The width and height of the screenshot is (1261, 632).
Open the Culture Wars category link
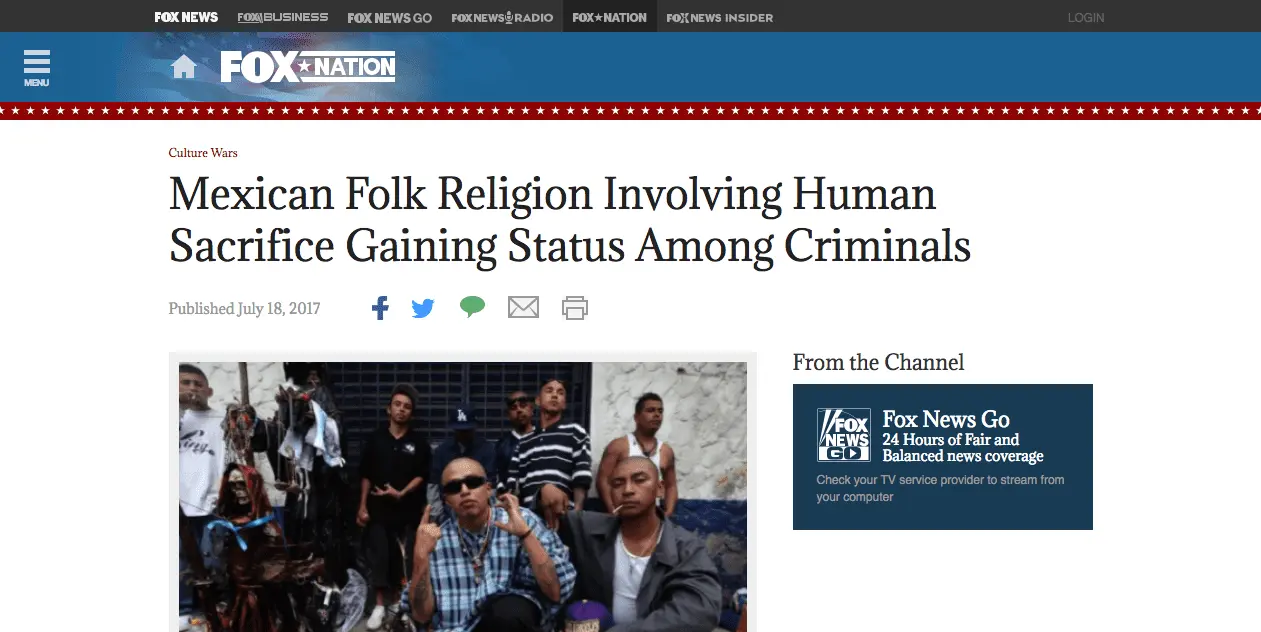(203, 153)
